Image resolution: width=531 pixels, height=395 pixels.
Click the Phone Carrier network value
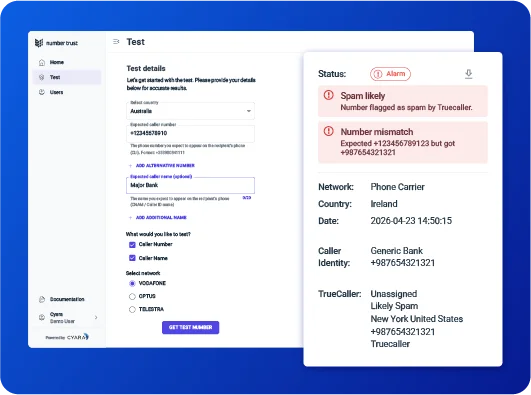pos(398,187)
